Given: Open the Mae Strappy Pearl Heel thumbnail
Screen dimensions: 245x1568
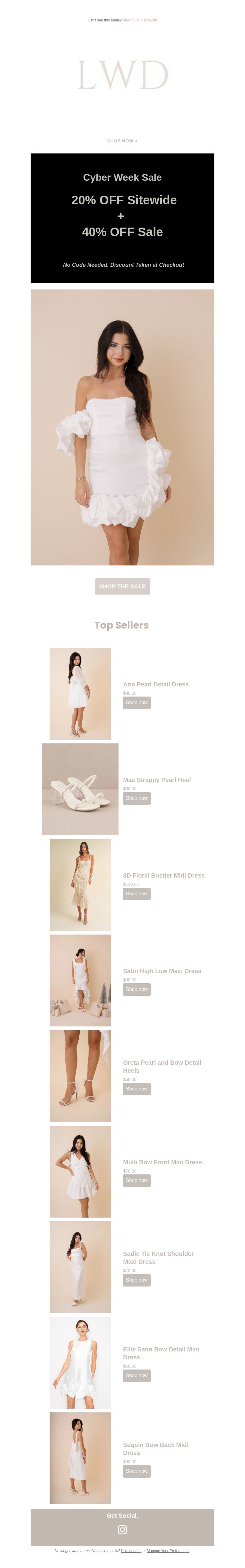Looking at the screenshot, I should 80,789.
